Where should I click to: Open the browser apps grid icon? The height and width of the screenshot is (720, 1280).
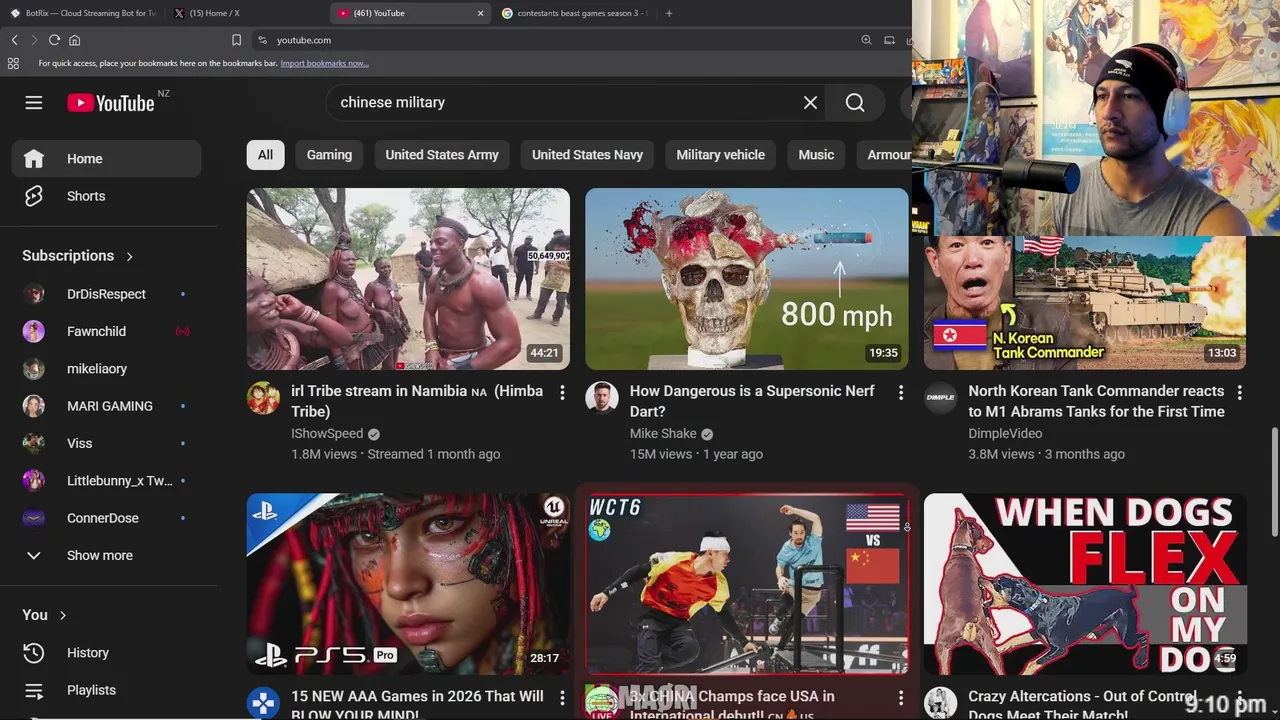pyautogui.click(x=13, y=63)
